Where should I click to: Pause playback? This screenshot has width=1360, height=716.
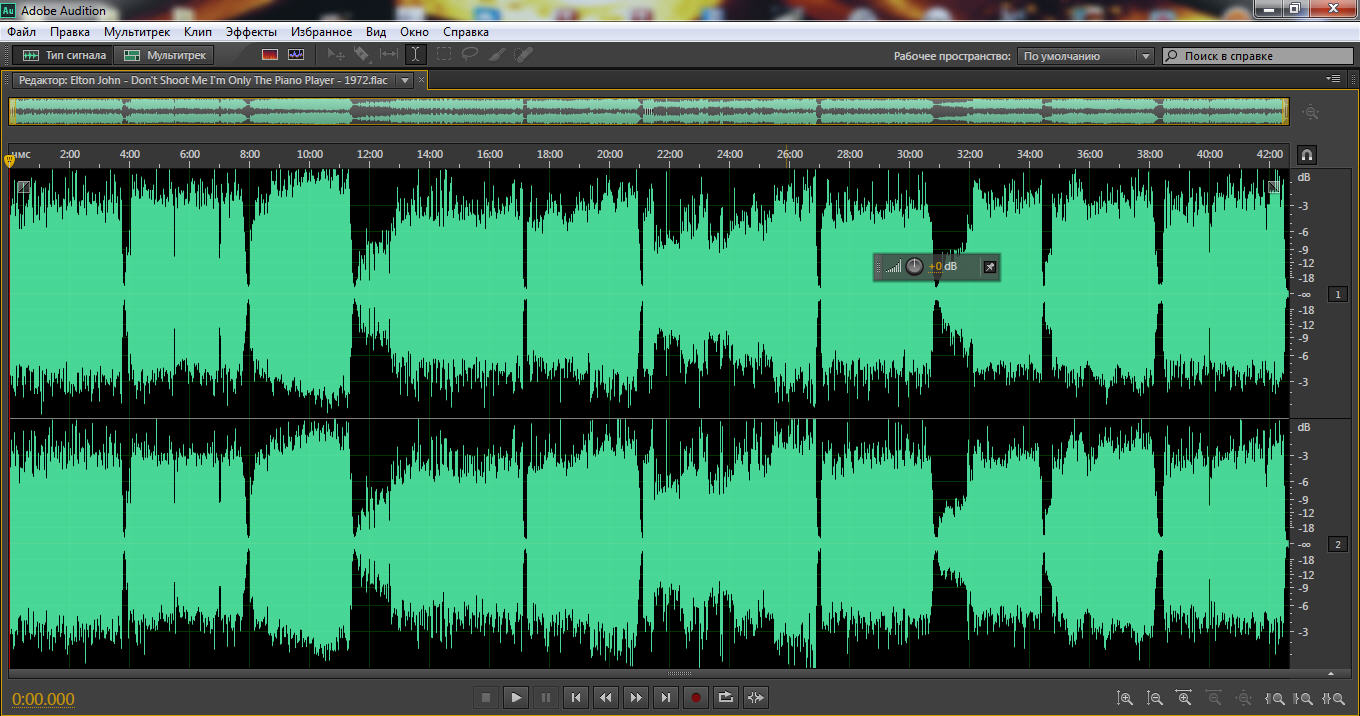tap(546, 697)
